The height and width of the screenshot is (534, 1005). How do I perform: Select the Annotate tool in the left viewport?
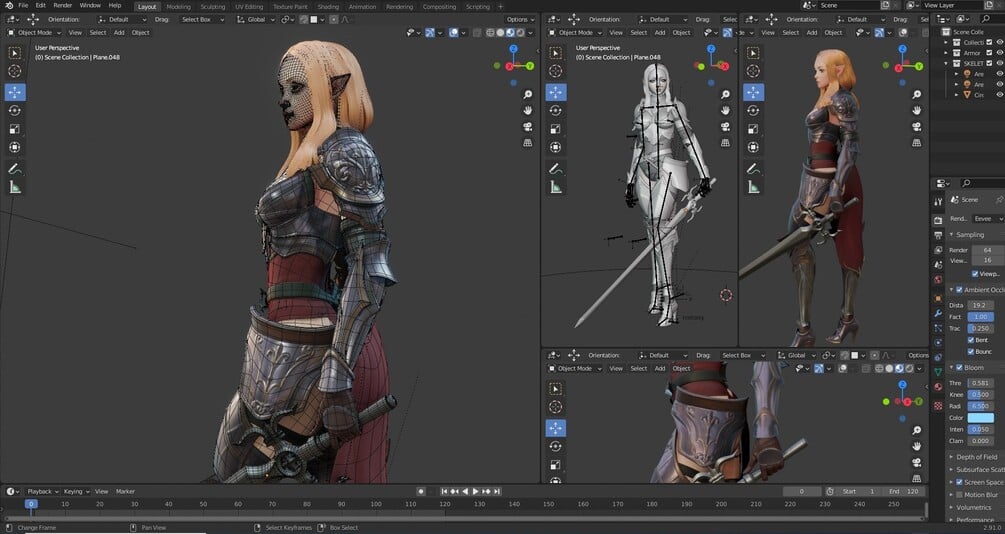point(15,169)
